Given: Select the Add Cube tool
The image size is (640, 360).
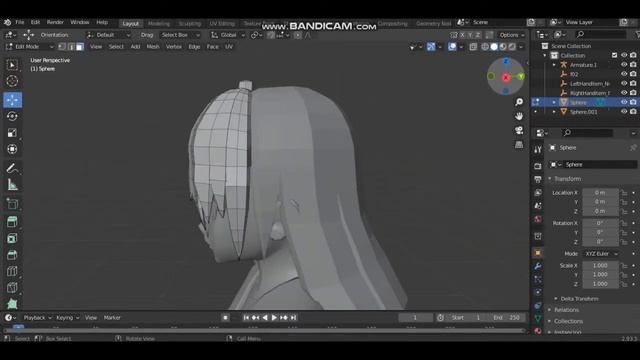Looking at the screenshot, I should point(12,204).
